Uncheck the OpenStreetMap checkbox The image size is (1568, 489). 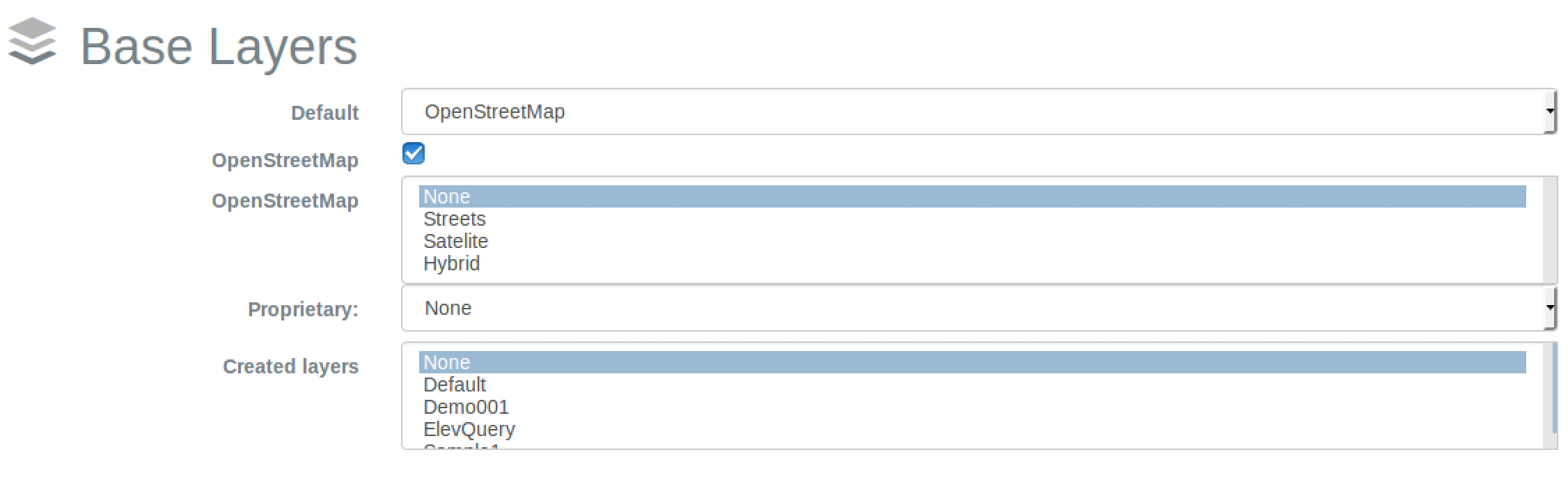[413, 153]
